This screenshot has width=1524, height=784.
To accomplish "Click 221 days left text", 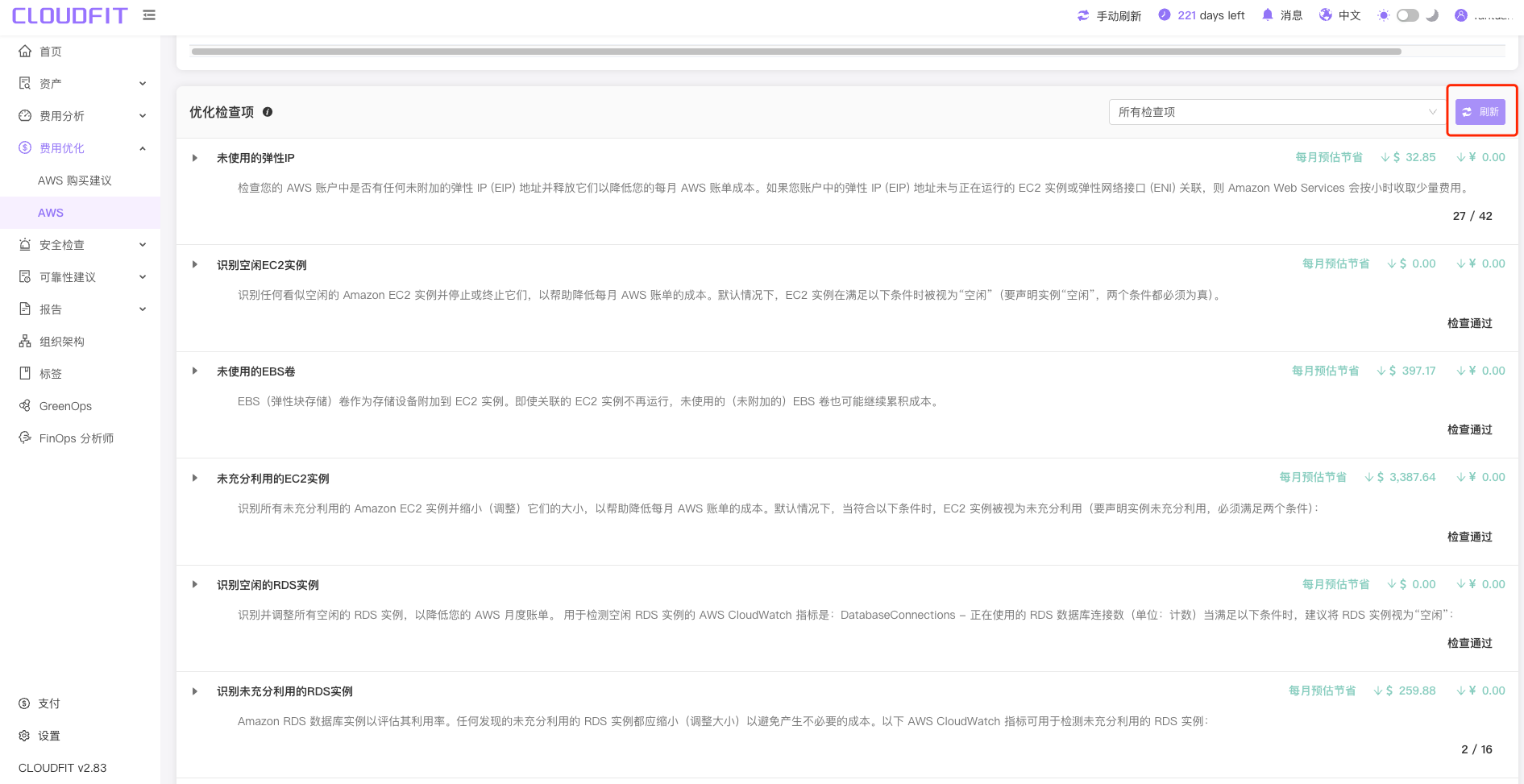I will pos(1210,15).
